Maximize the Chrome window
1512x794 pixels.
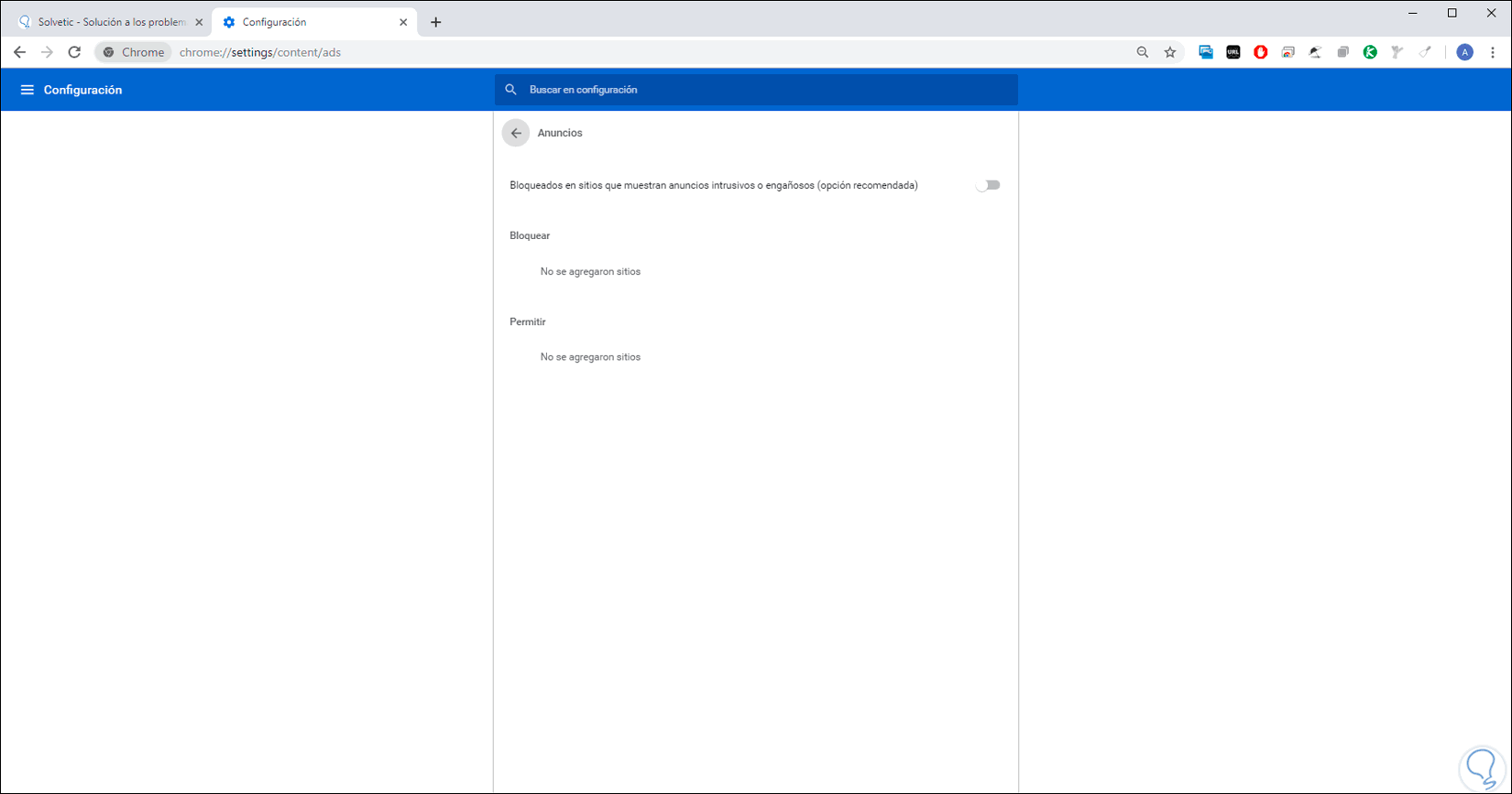1452,13
